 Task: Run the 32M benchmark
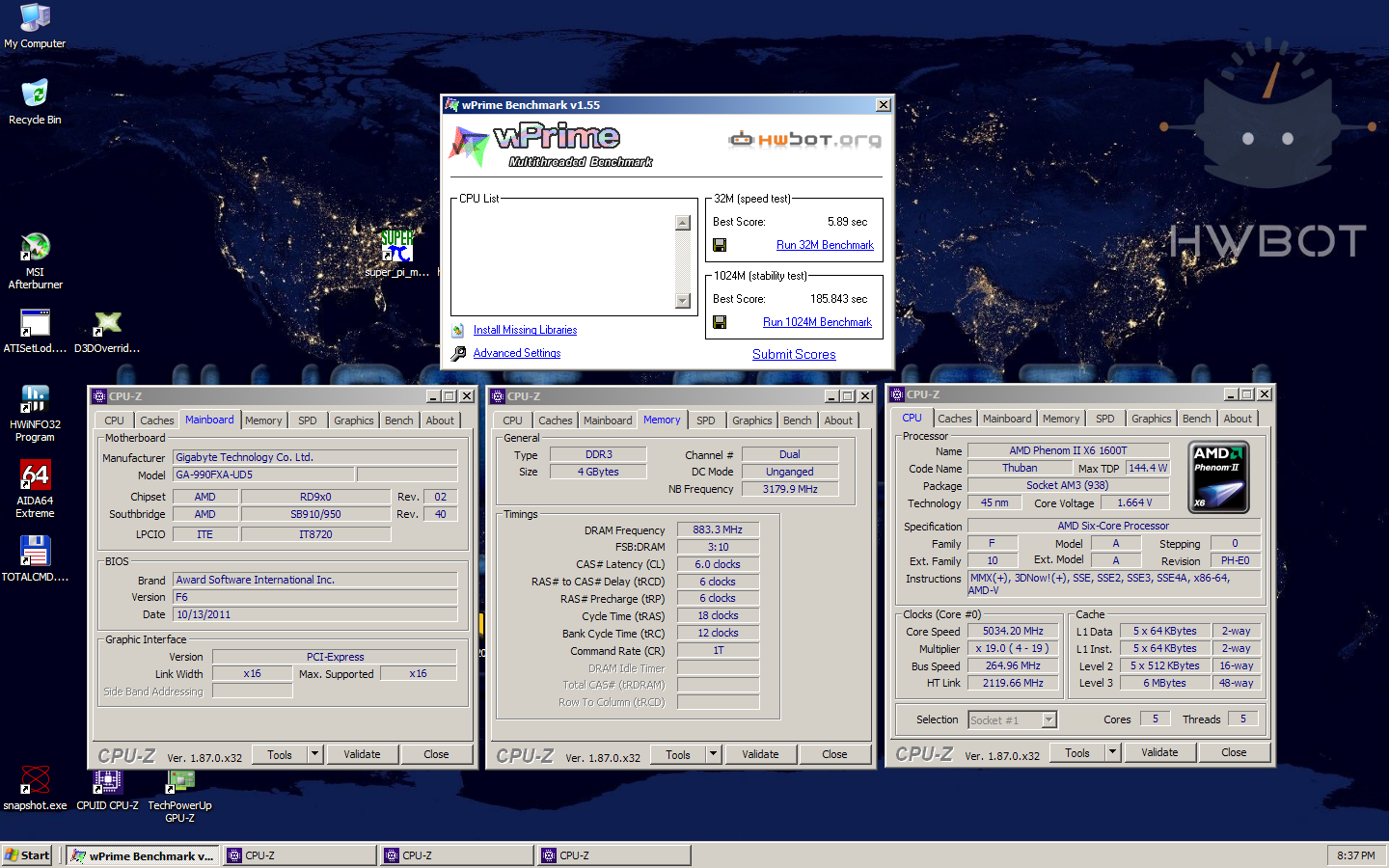(825, 245)
